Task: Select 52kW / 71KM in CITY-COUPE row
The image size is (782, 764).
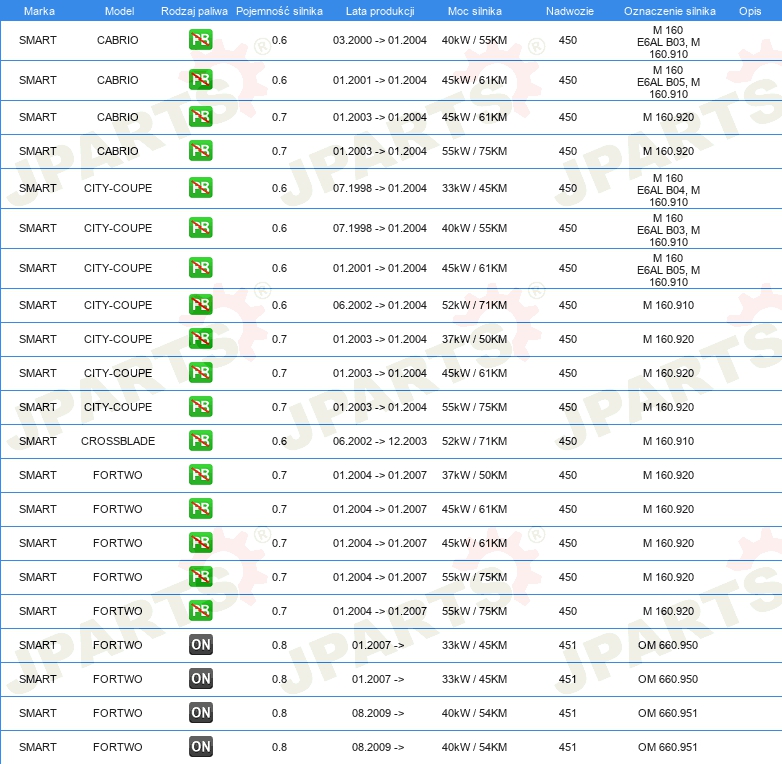Action: pyautogui.click(x=474, y=305)
